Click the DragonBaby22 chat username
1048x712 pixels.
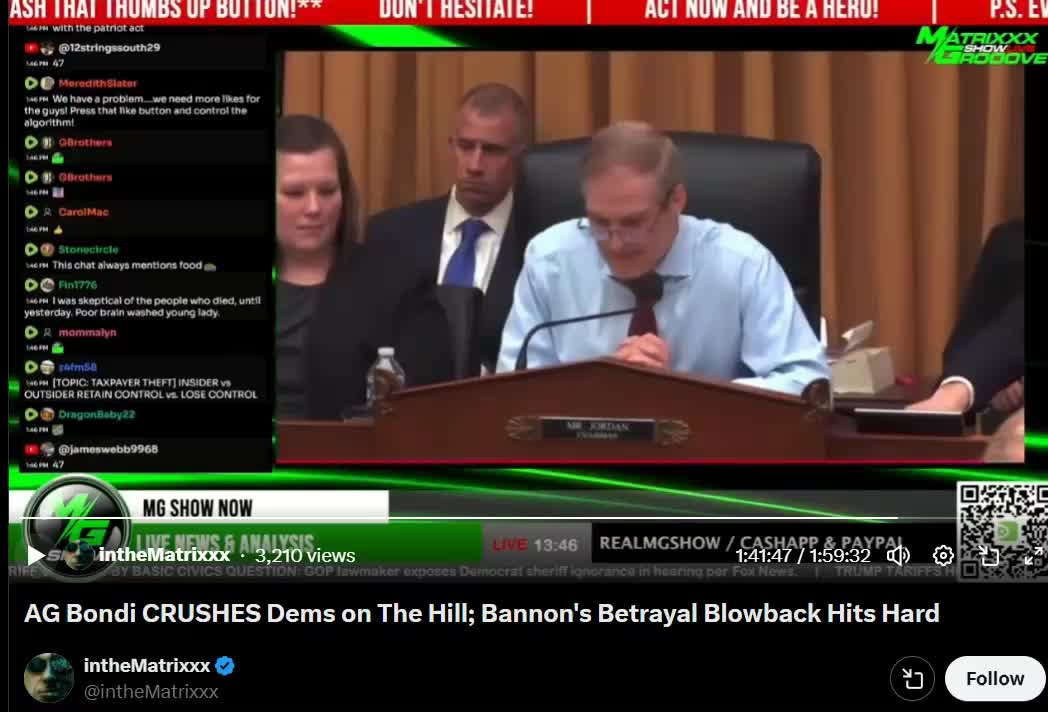coord(96,414)
